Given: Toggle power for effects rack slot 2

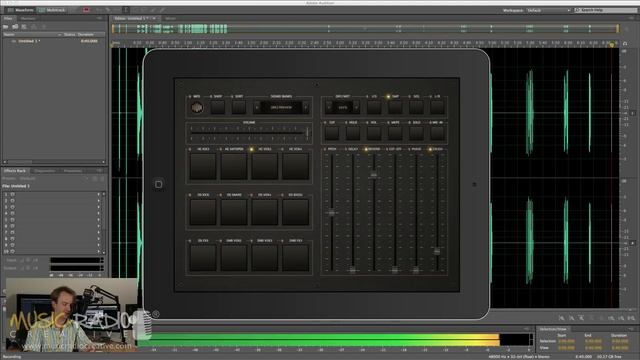Looking at the screenshot, I should (x=13, y=201).
